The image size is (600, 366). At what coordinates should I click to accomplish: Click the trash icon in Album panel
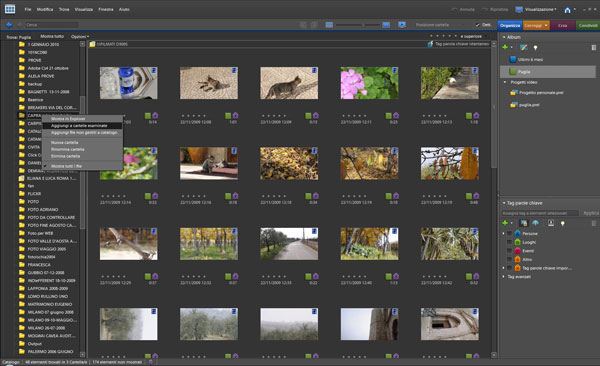pos(593,47)
